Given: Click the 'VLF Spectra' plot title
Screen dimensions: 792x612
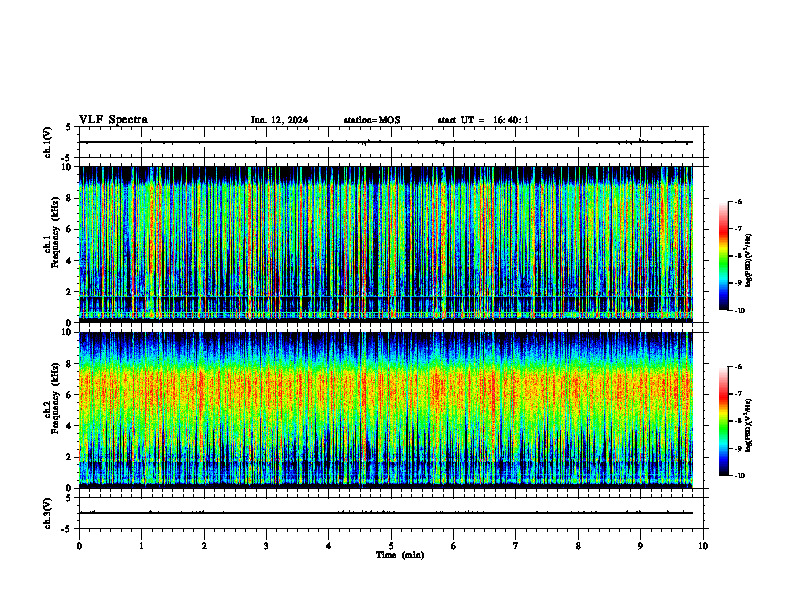Looking at the screenshot, I should [x=113, y=120].
